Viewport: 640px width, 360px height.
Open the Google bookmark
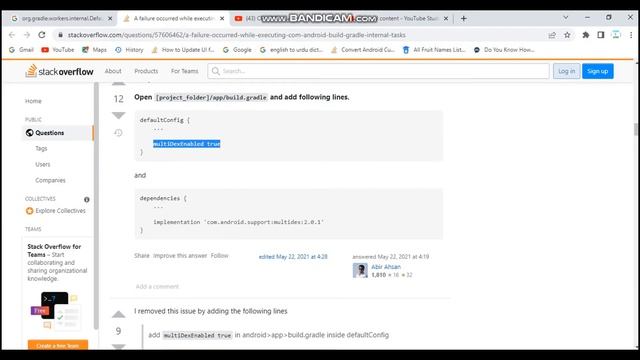237,50
